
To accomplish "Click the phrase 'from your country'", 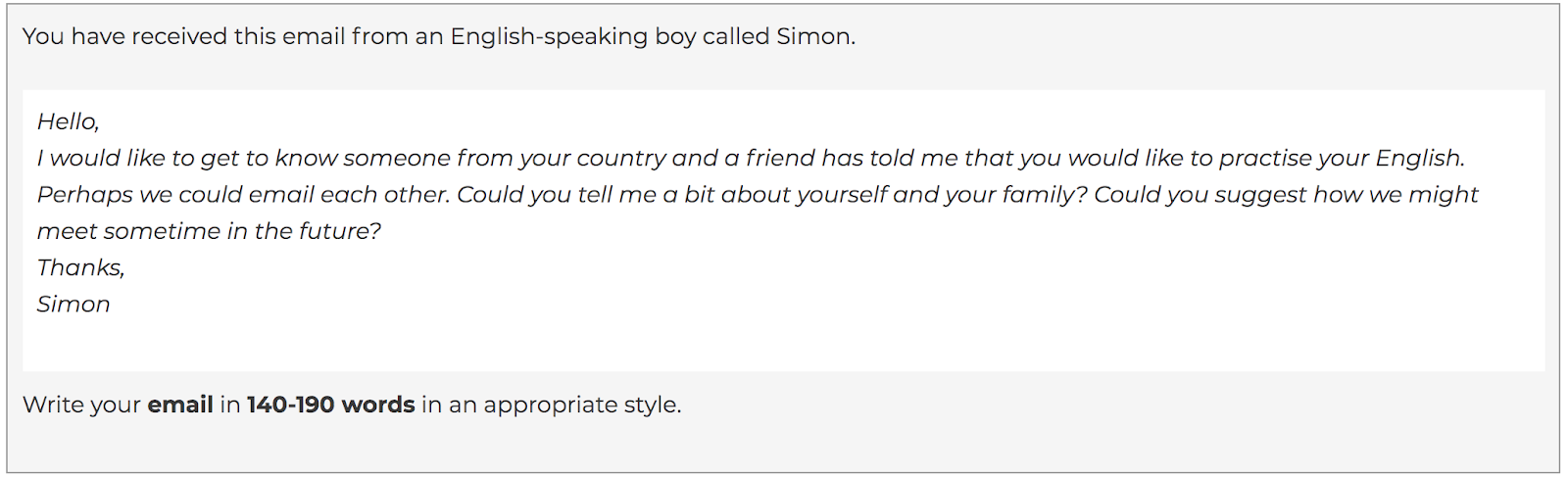I will [561, 158].
